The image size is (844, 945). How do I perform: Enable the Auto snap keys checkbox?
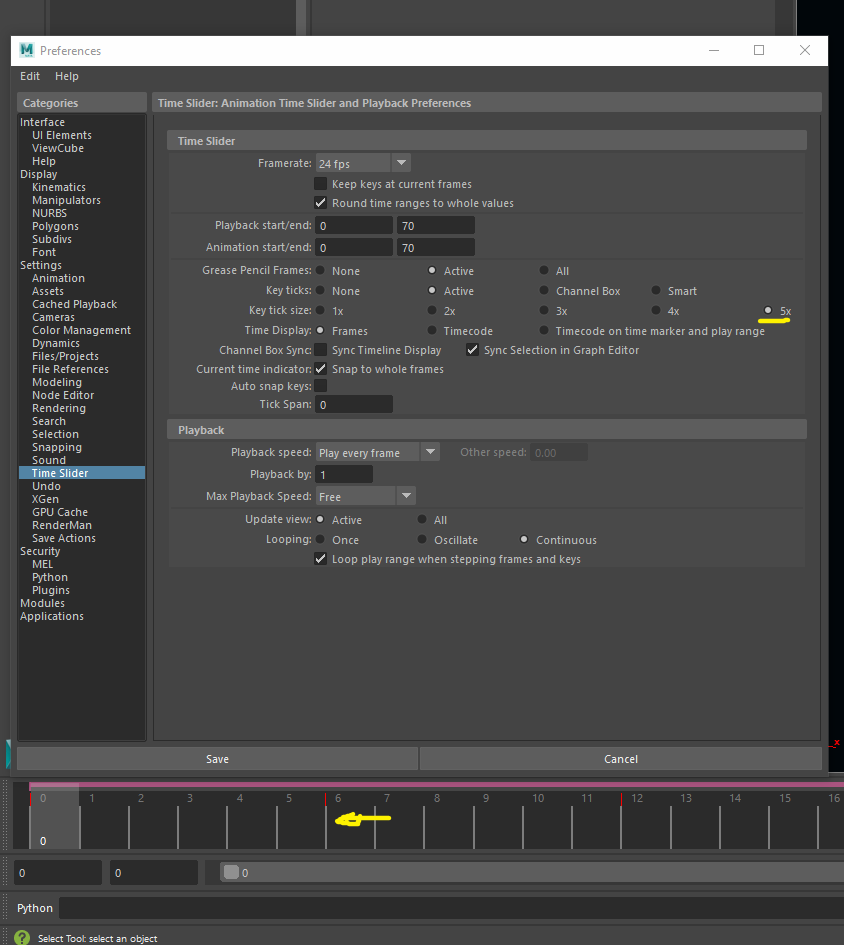321,386
